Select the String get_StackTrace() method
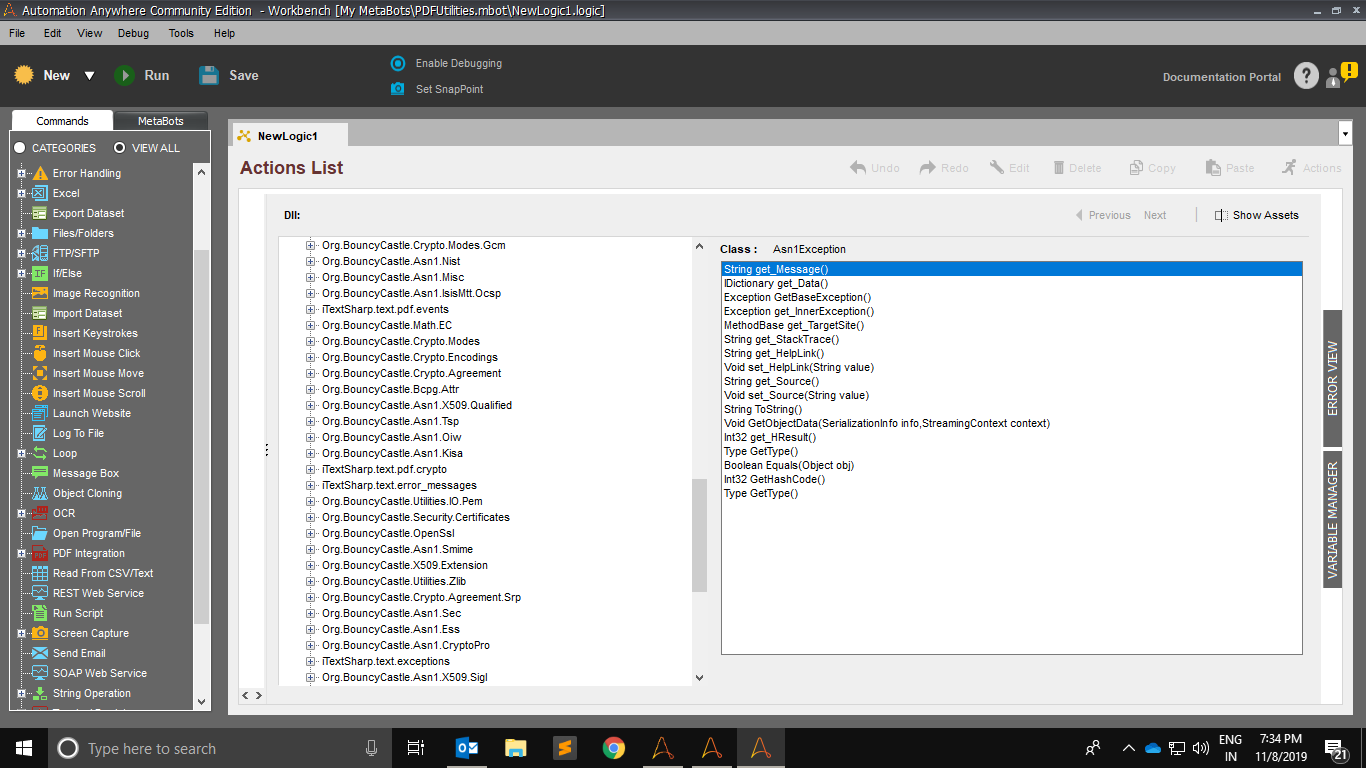1366x768 pixels. (781, 339)
